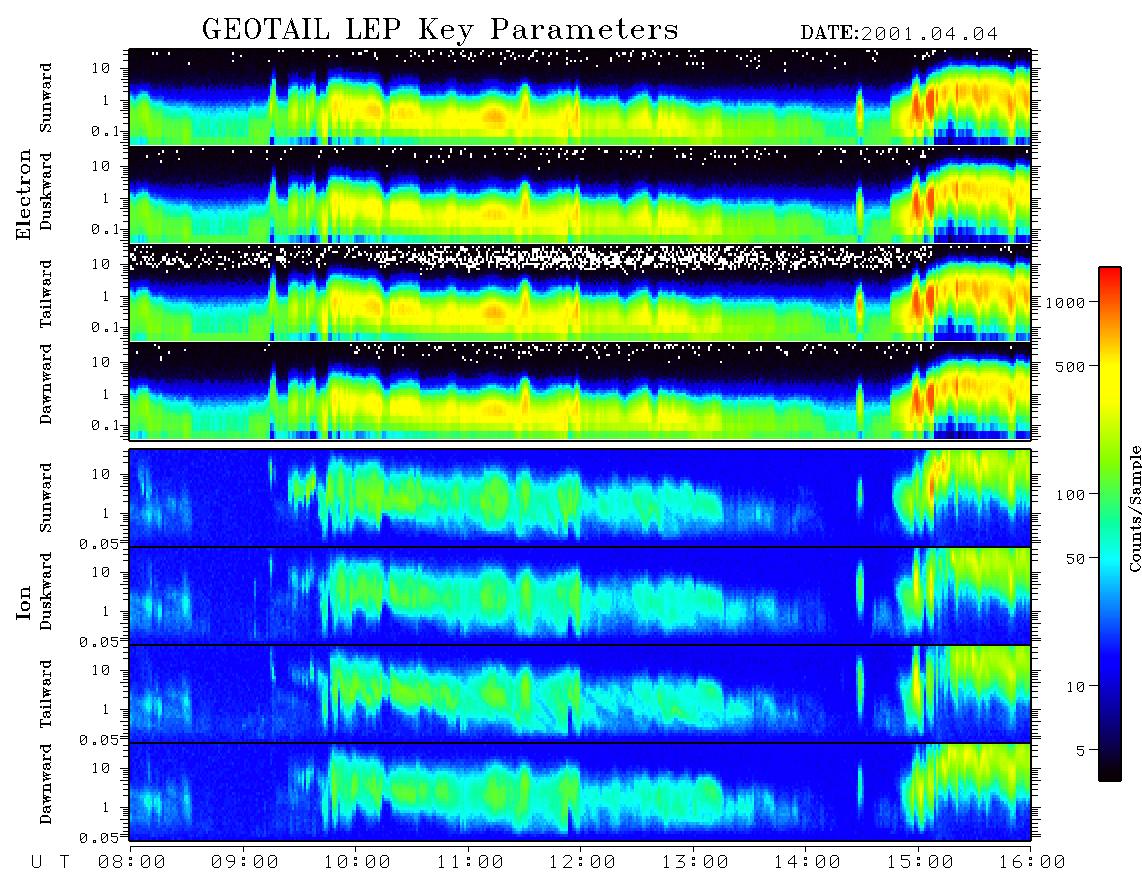1142x880 pixels.
Task: Select the Ion Tailward panel label
Action: (x=46, y=694)
